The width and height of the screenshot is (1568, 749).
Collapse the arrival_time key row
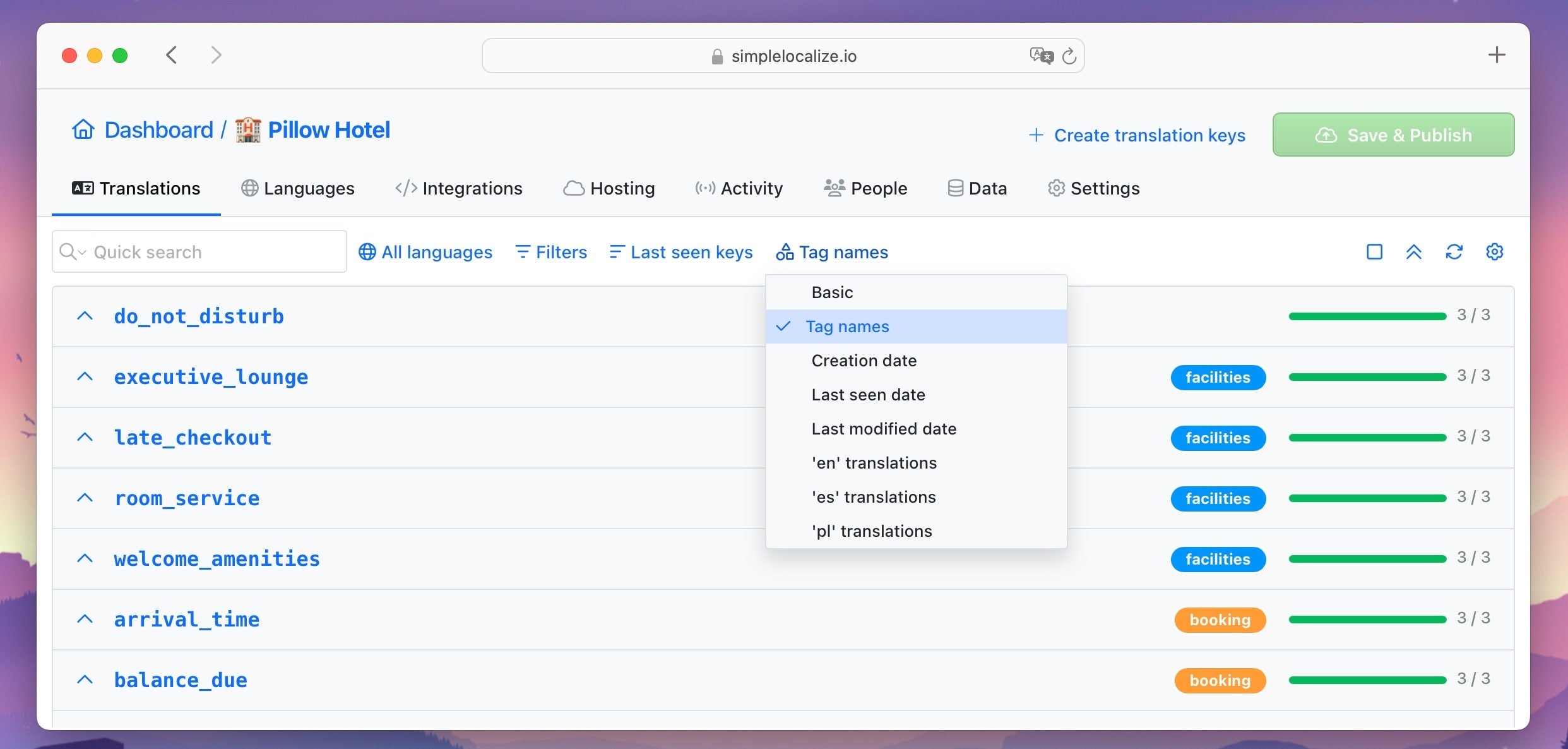(85, 619)
